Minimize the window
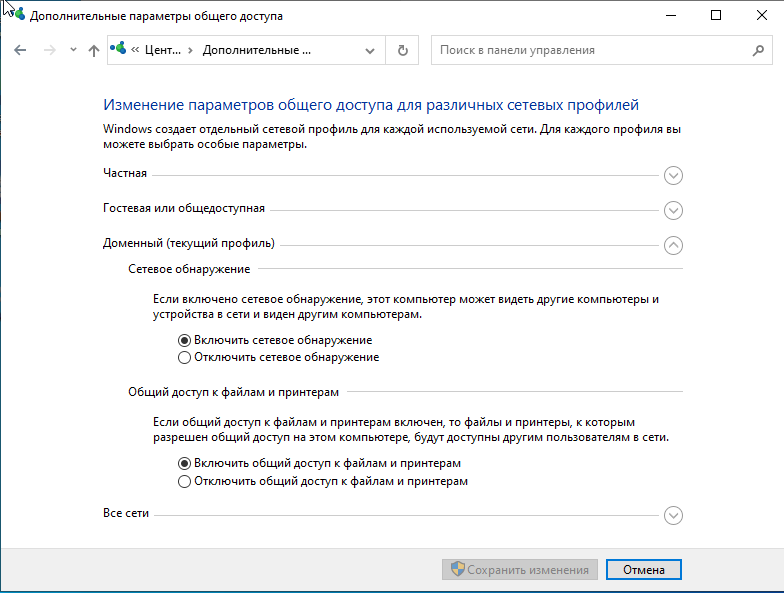784x593 pixels. click(x=670, y=16)
